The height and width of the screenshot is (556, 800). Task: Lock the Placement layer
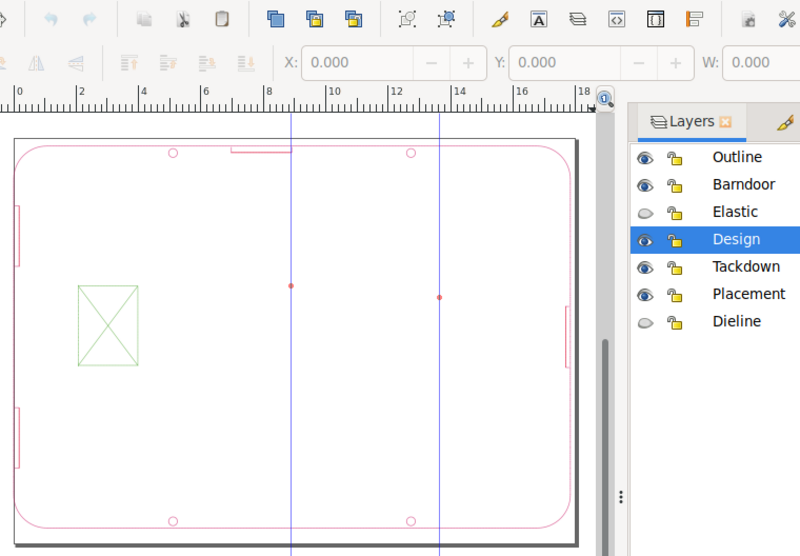[674, 295]
